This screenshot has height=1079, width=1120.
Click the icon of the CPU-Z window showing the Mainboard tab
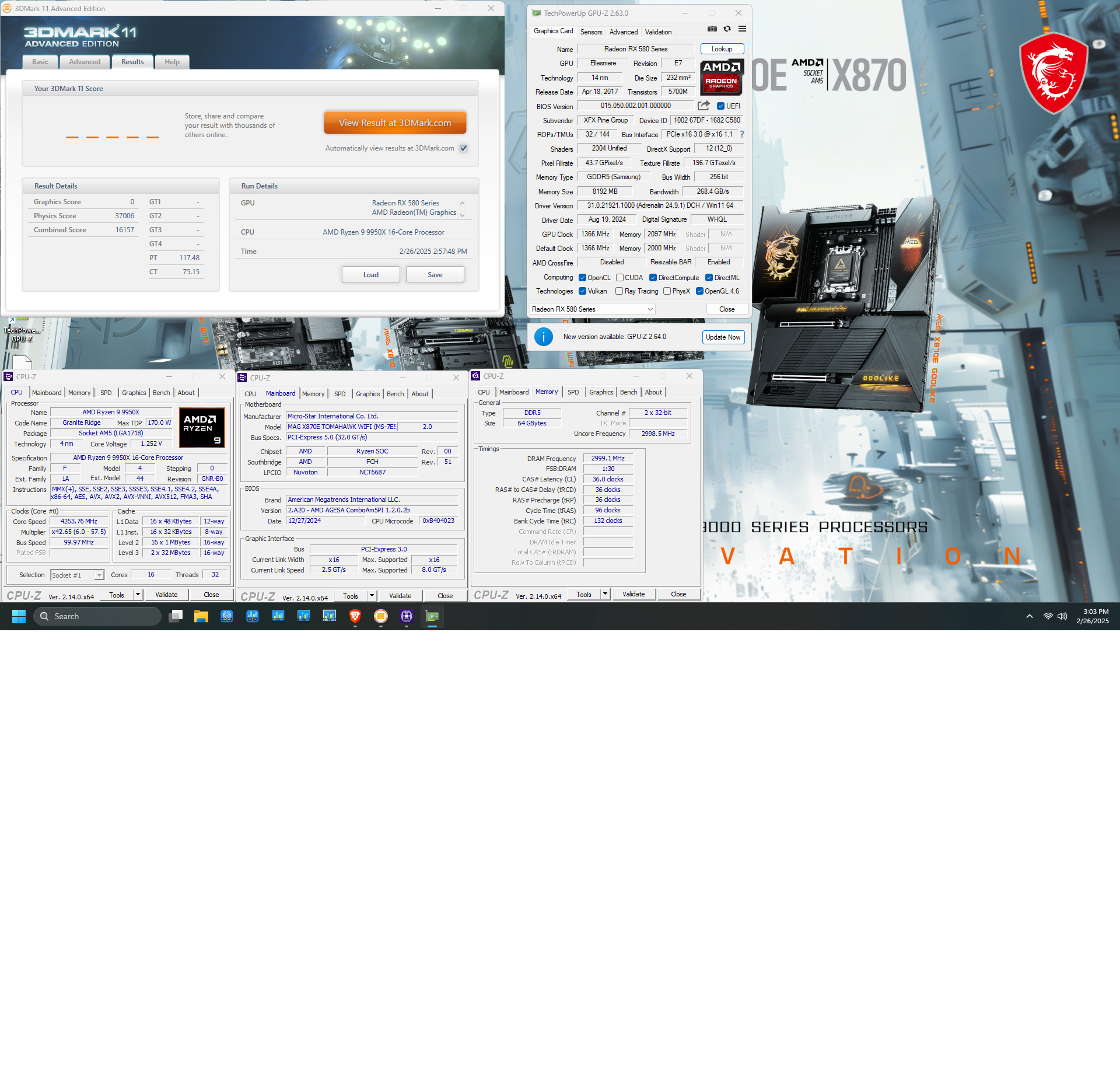[242, 378]
